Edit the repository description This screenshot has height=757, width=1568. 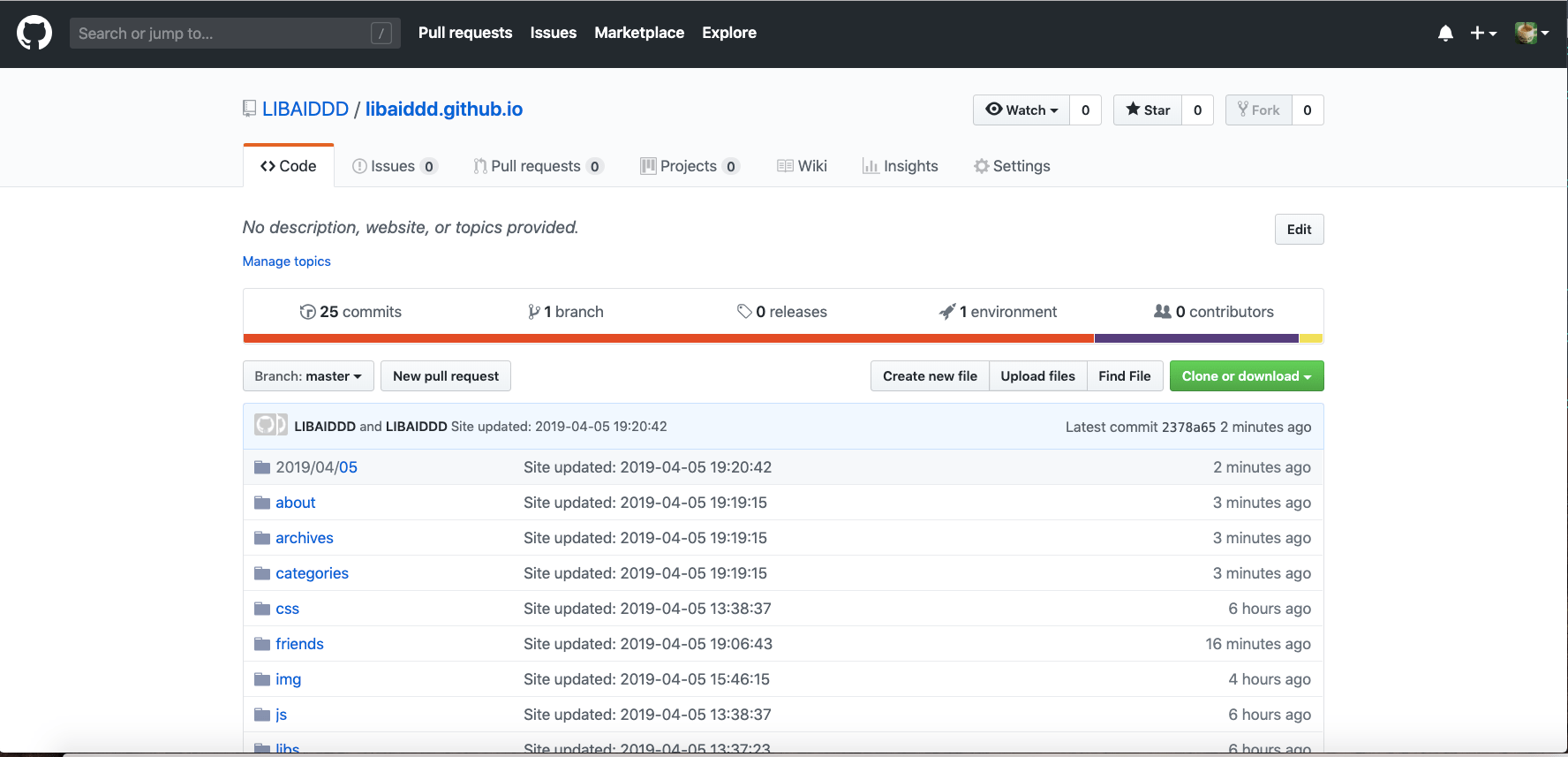click(1299, 230)
